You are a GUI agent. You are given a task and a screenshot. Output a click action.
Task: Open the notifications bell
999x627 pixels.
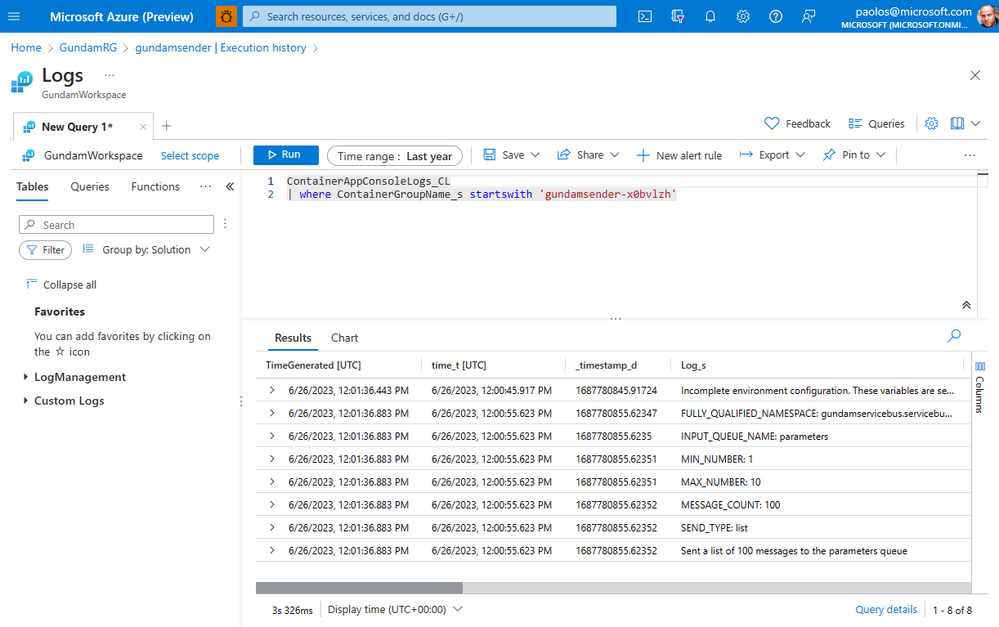(710, 17)
